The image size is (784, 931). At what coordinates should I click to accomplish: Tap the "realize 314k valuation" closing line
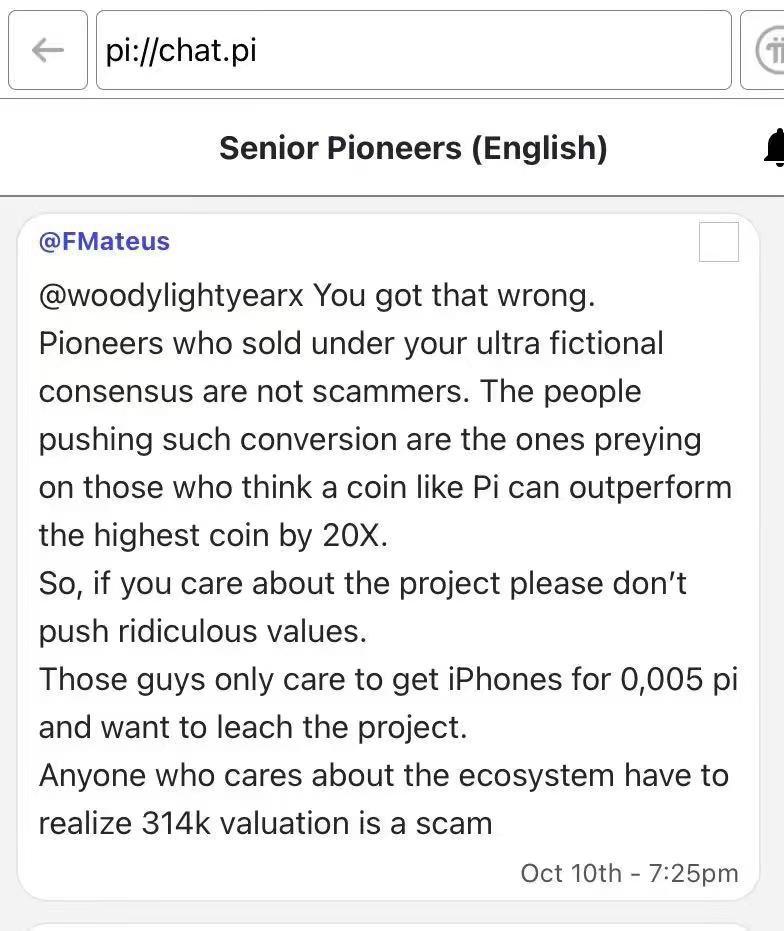click(265, 824)
